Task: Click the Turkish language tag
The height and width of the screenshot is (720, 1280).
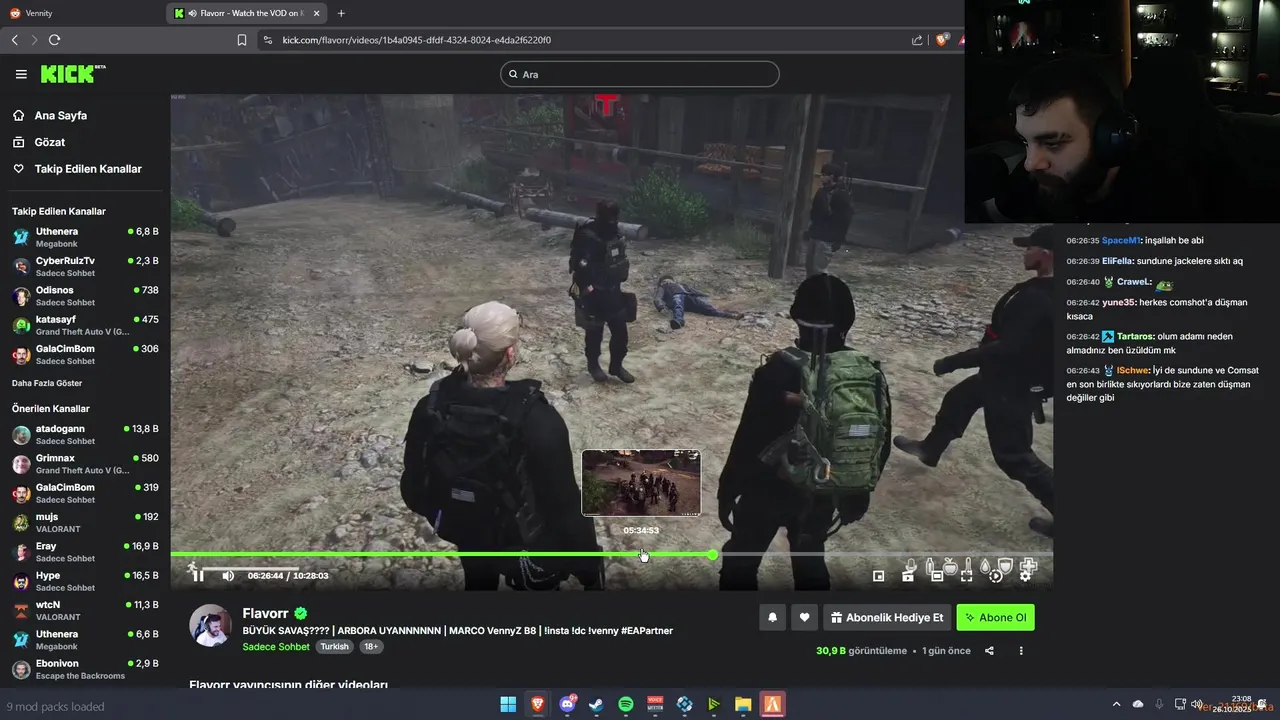Action: (334, 646)
